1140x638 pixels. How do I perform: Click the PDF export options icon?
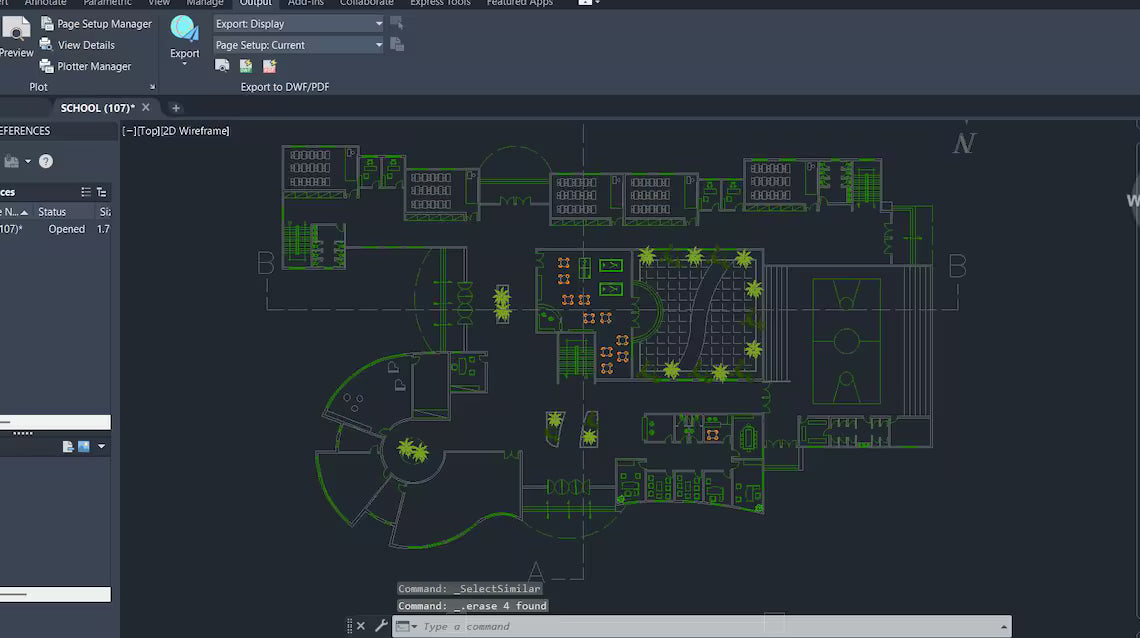click(269, 66)
